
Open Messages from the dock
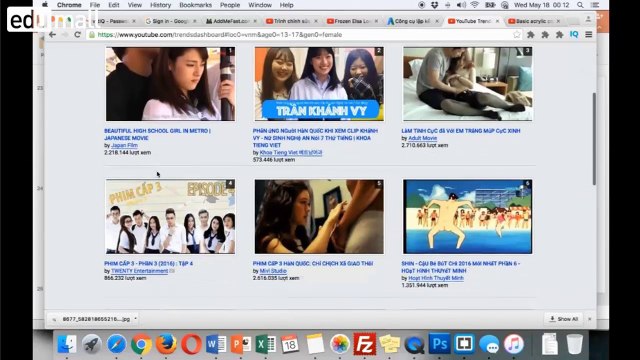(489, 344)
